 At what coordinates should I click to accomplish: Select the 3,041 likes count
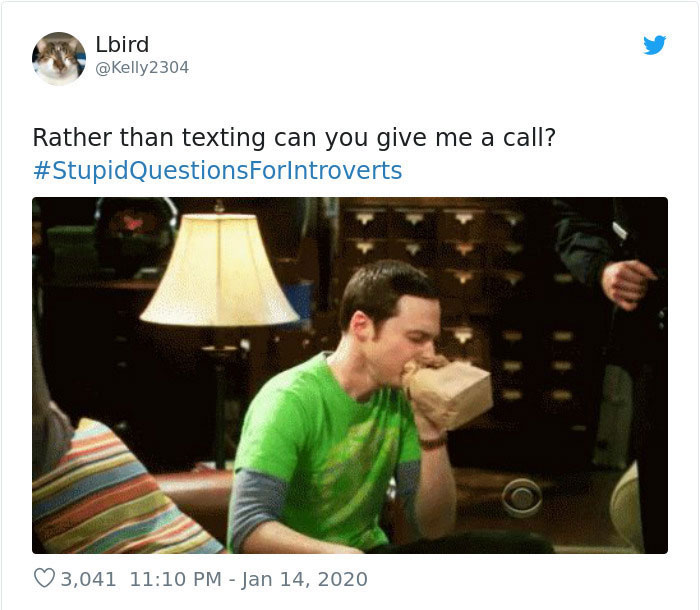point(88,579)
